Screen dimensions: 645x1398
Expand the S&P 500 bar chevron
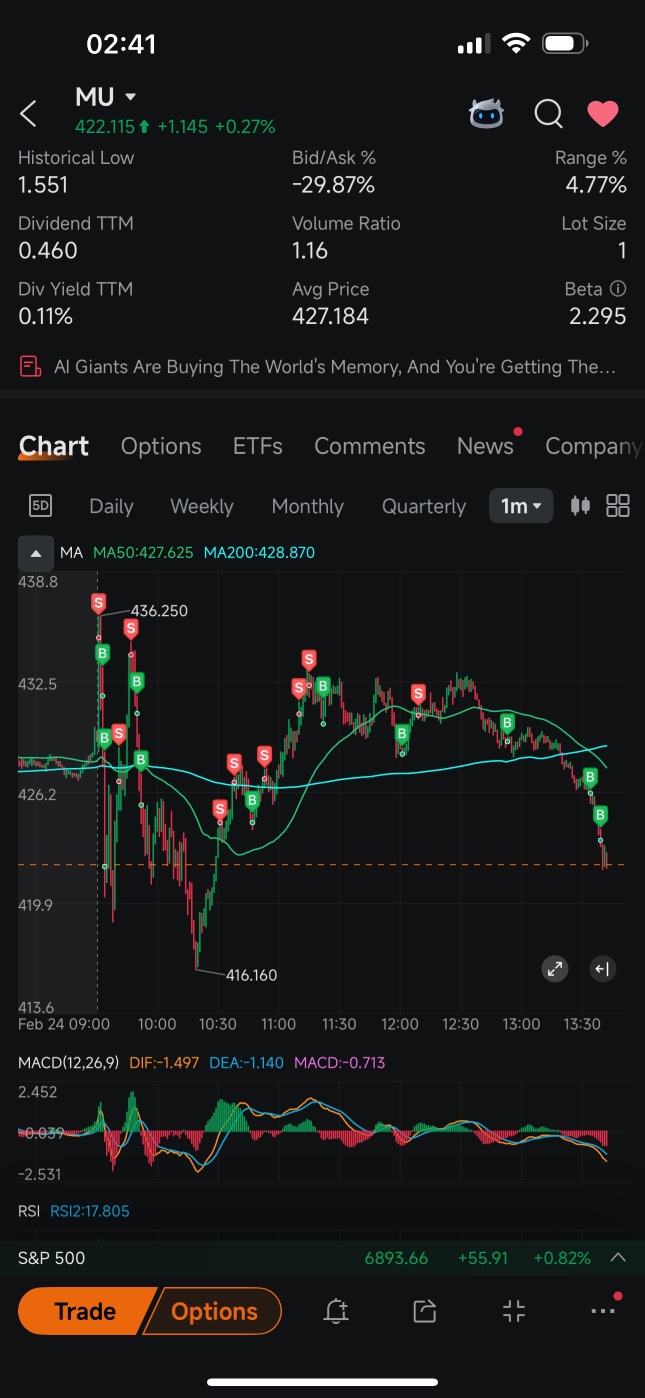click(618, 1258)
